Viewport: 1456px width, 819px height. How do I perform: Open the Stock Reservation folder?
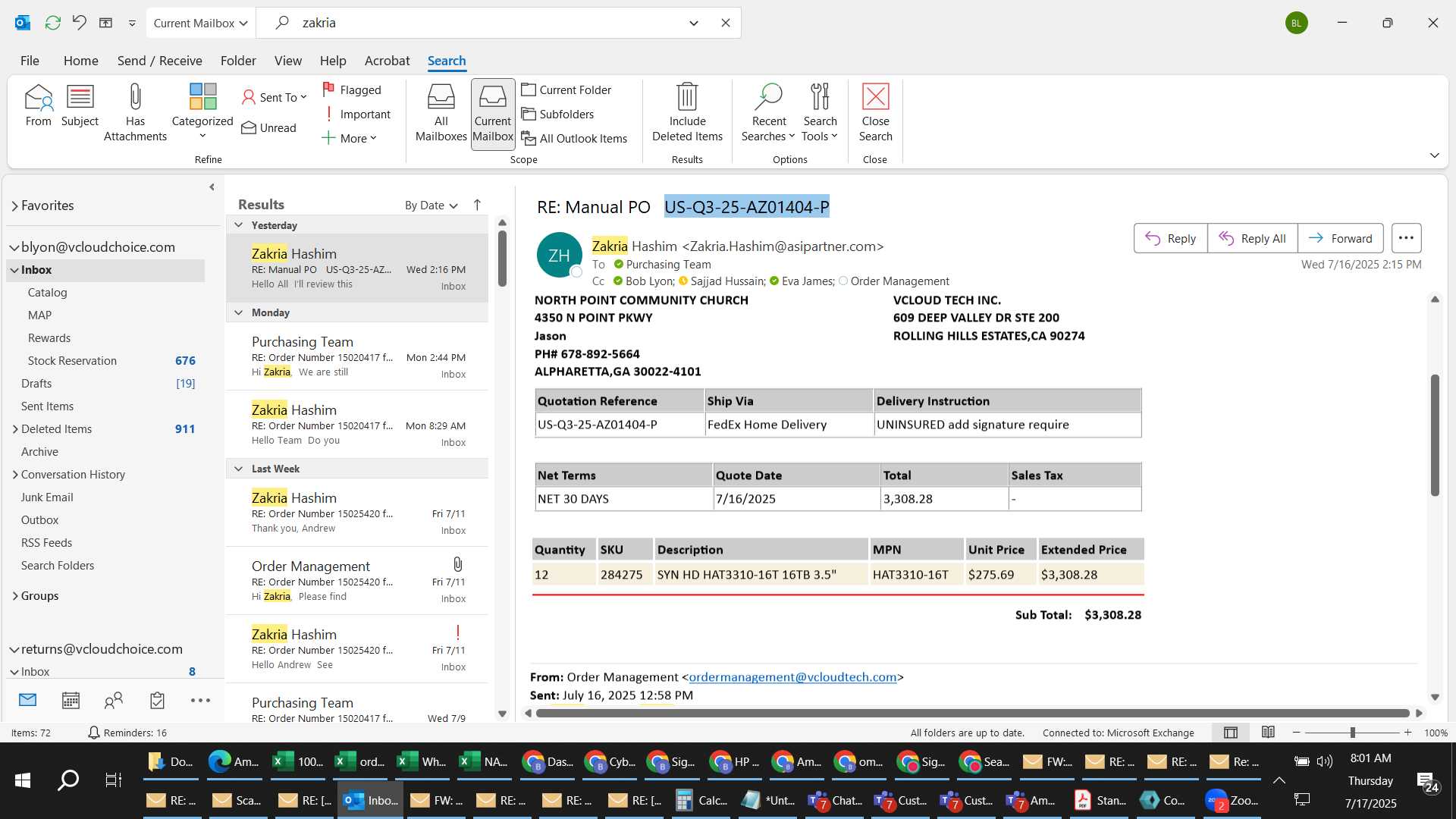click(72, 361)
